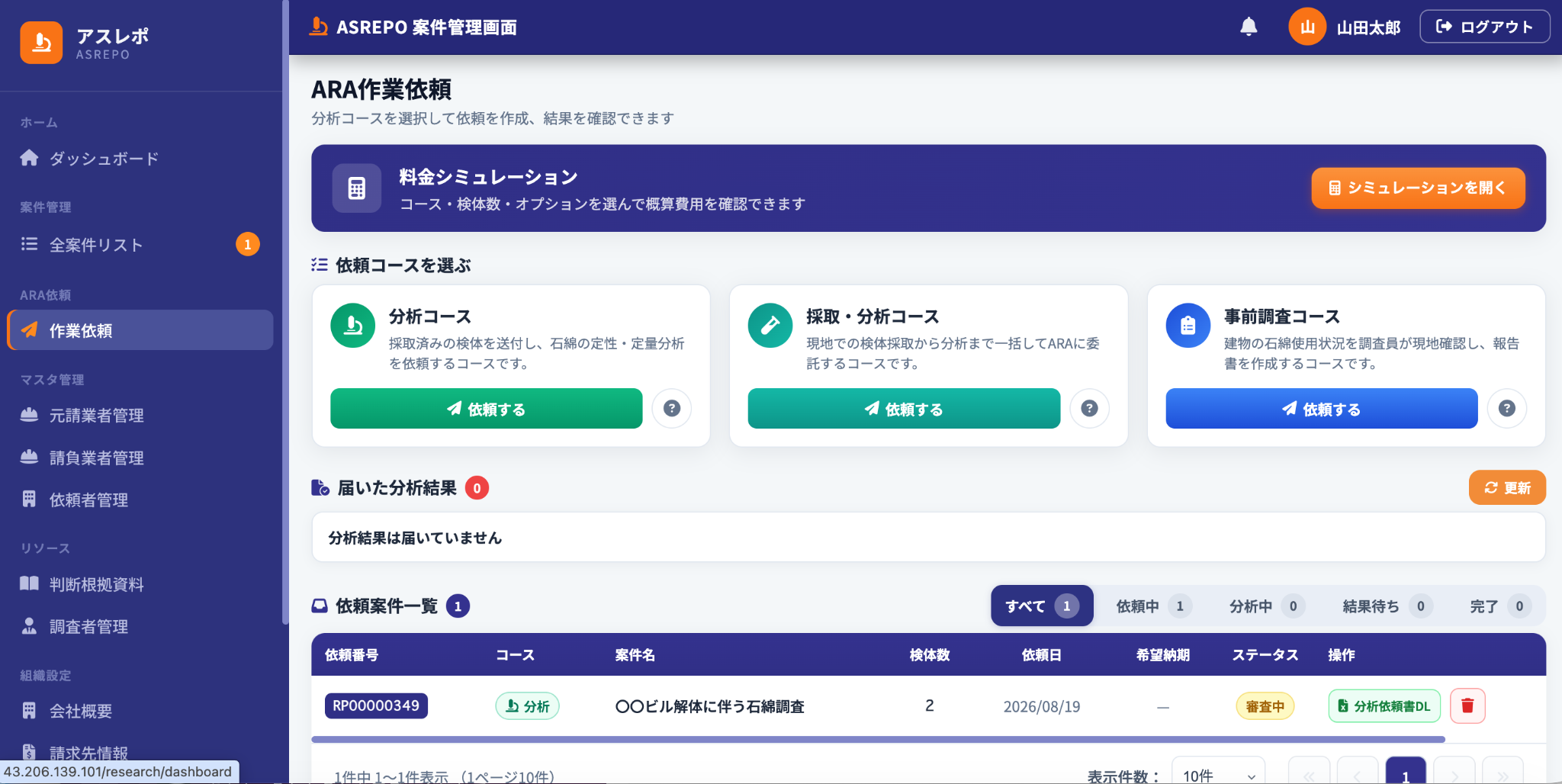Click the orange 山 user avatar
Viewport: 1562px width, 784px height.
click(1307, 27)
